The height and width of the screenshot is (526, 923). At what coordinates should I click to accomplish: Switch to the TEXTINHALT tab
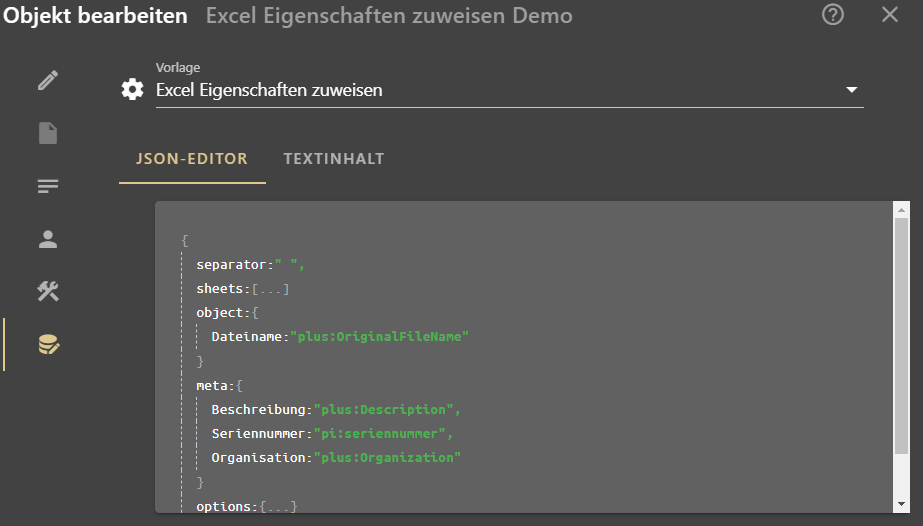pyautogui.click(x=334, y=159)
